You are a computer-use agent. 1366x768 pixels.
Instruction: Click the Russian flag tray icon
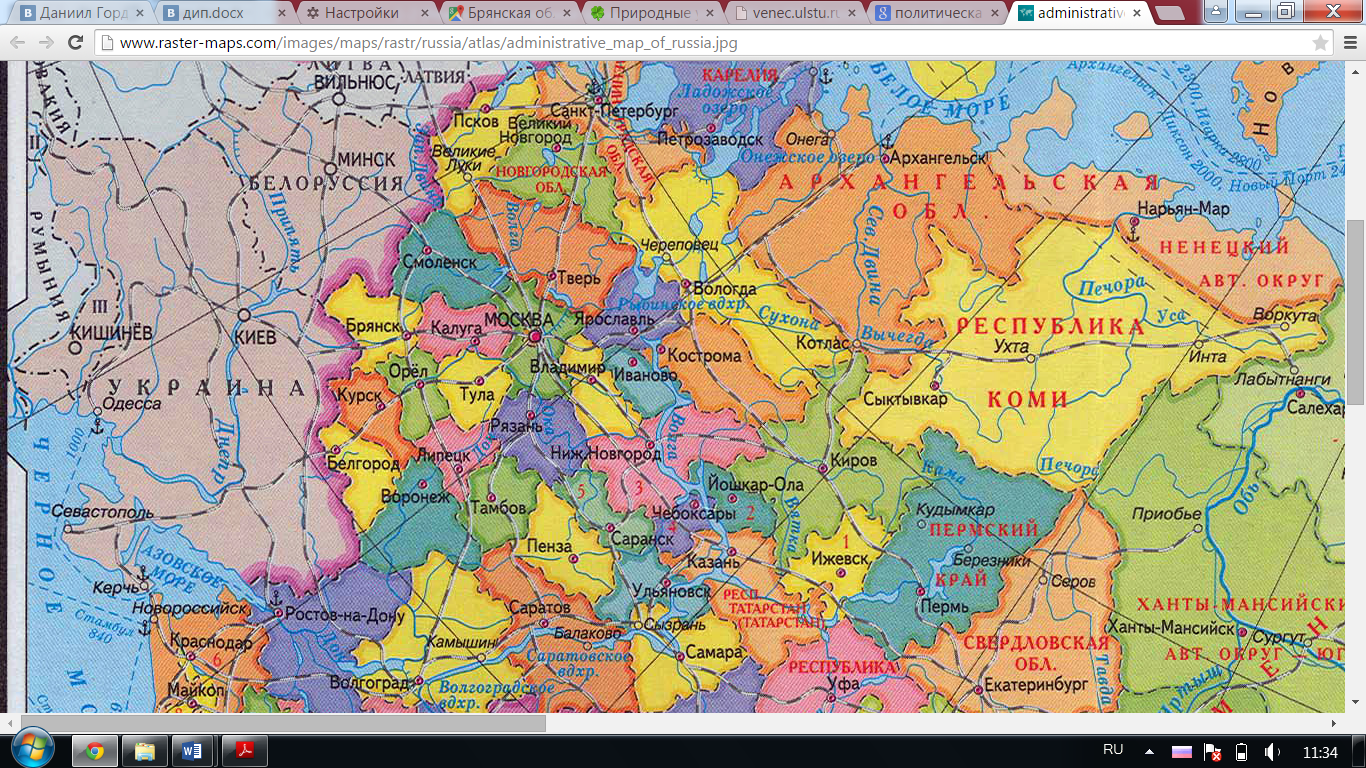1182,751
